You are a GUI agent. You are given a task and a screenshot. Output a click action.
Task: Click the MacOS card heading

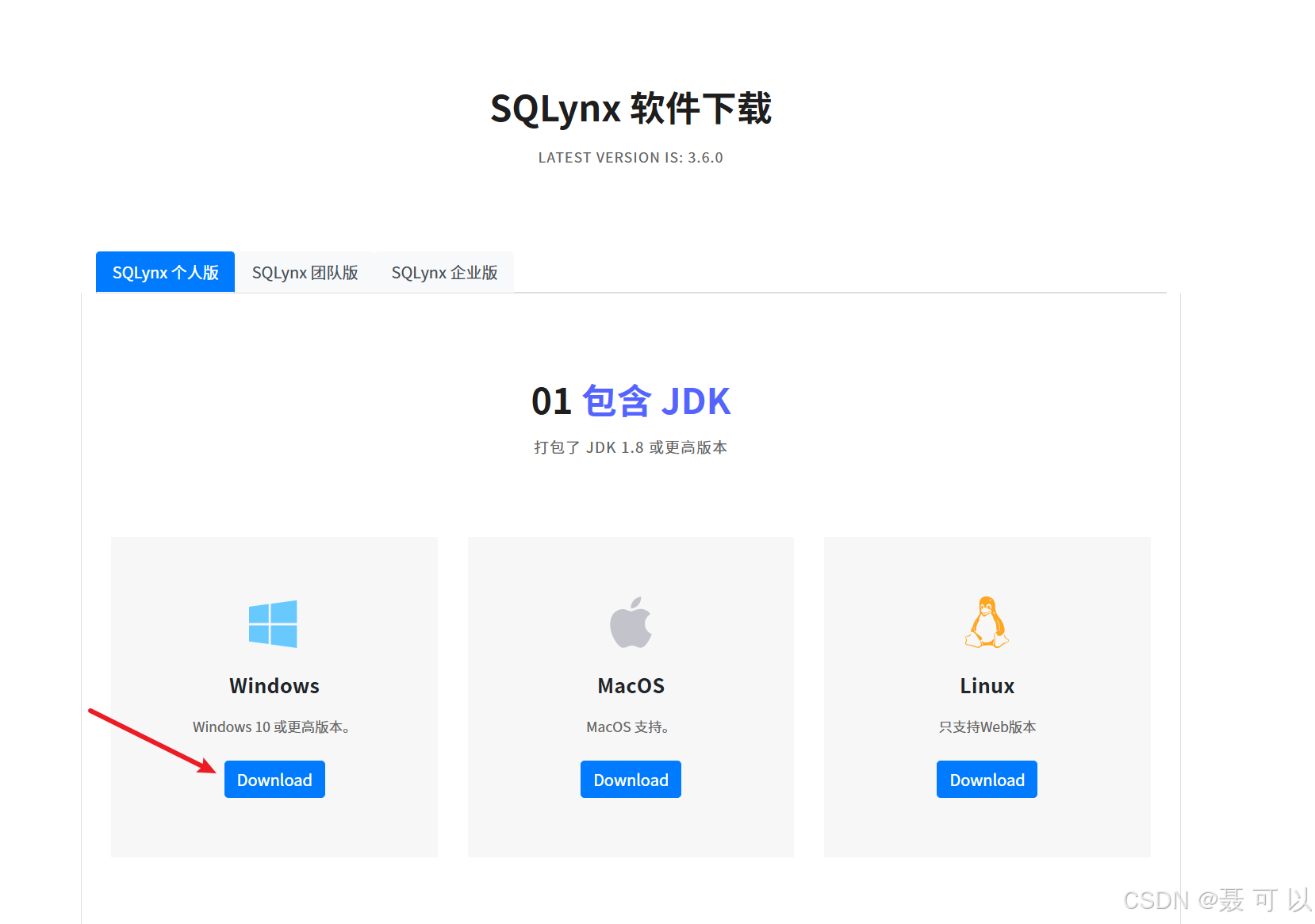(x=631, y=686)
